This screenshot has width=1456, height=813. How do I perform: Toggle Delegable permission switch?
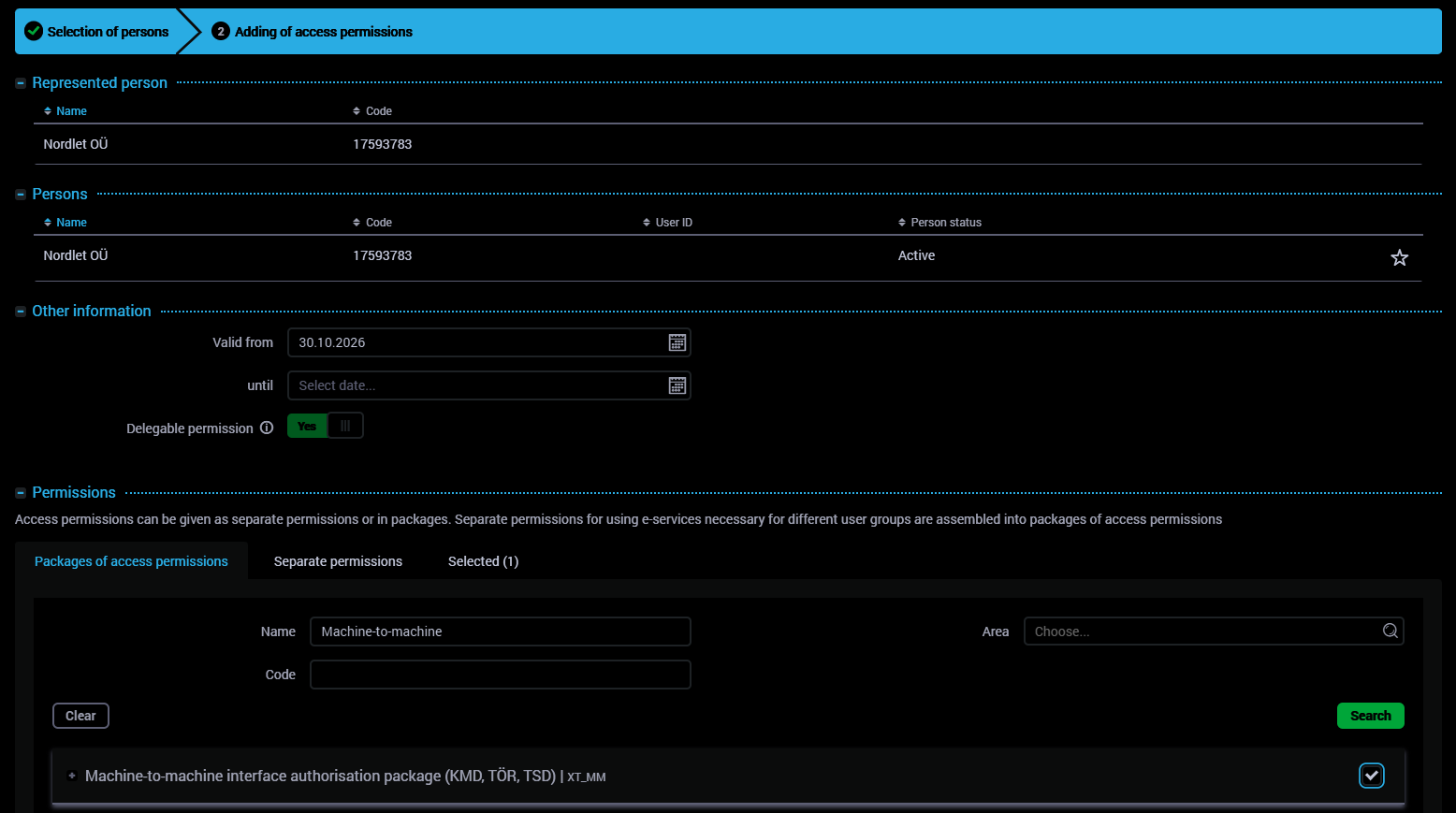click(325, 426)
